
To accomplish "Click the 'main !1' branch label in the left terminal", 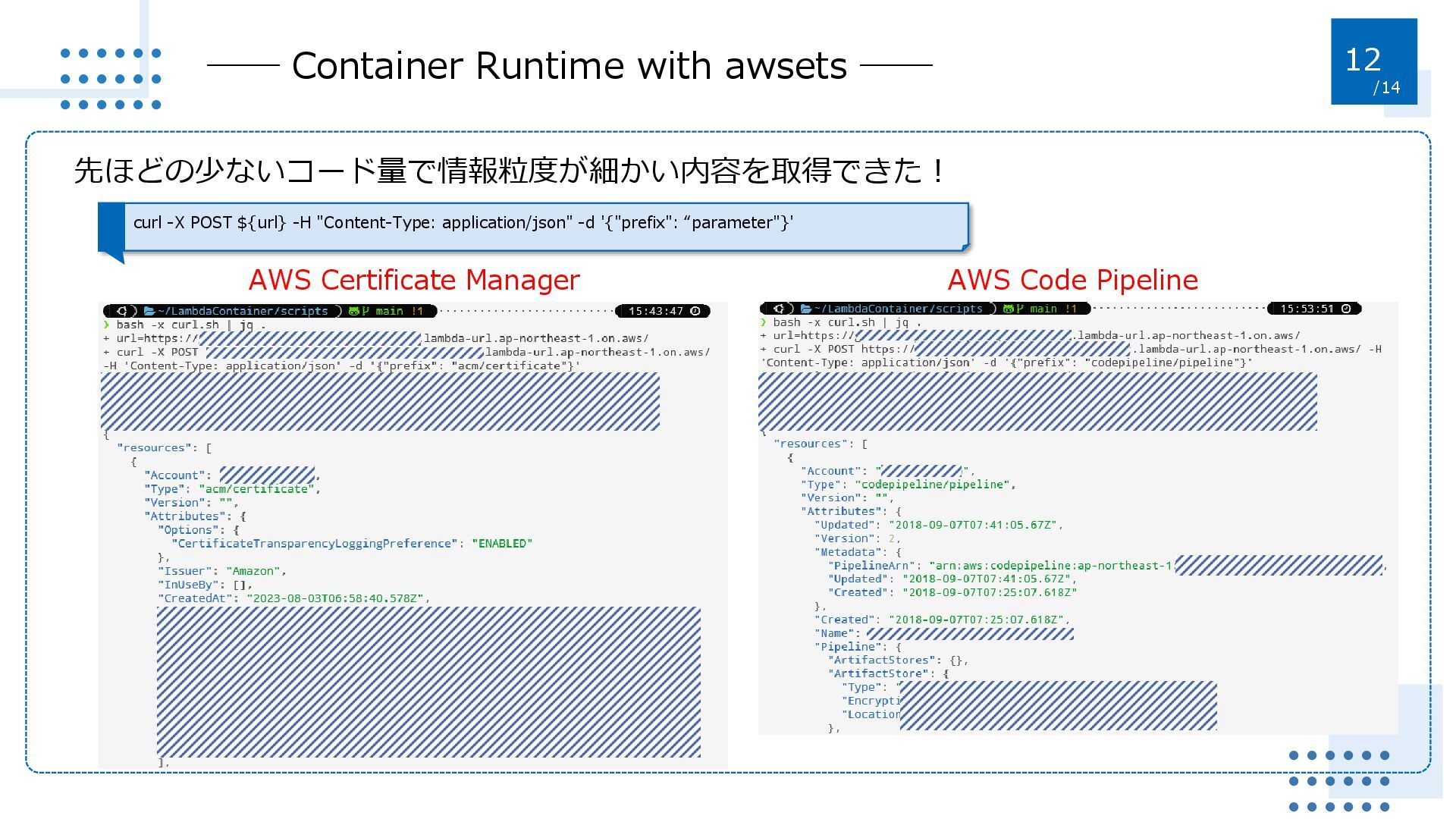I will tap(399, 311).
